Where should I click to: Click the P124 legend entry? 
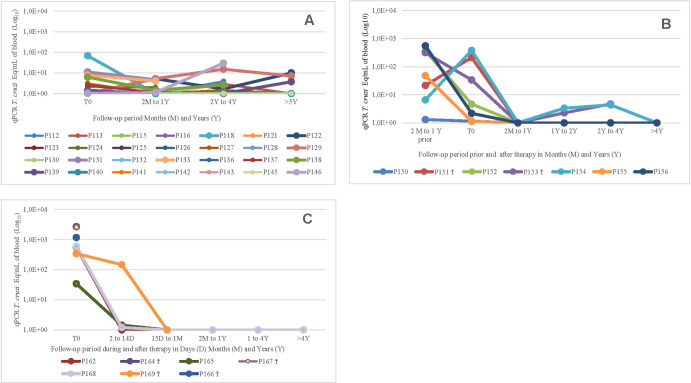[85, 148]
